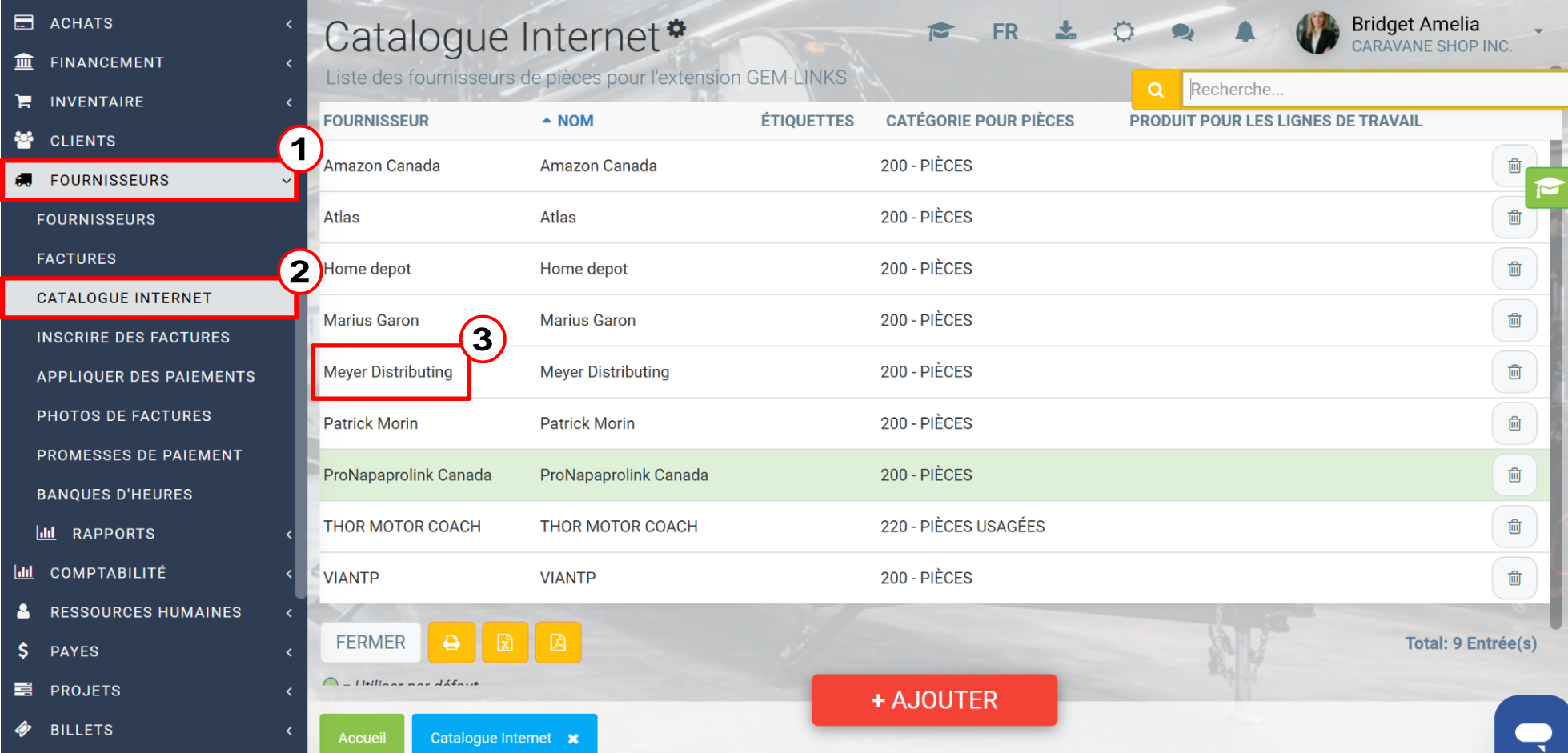Delete the ProNapaprolink Canada row
The height and width of the screenshot is (753, 1568).
(1514, 475)
